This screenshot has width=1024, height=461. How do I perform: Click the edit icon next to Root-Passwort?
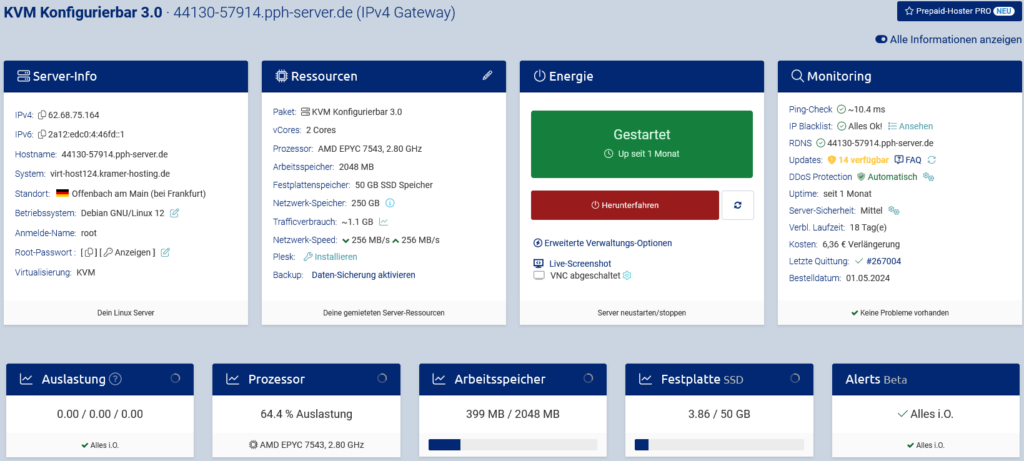(165, 252)
